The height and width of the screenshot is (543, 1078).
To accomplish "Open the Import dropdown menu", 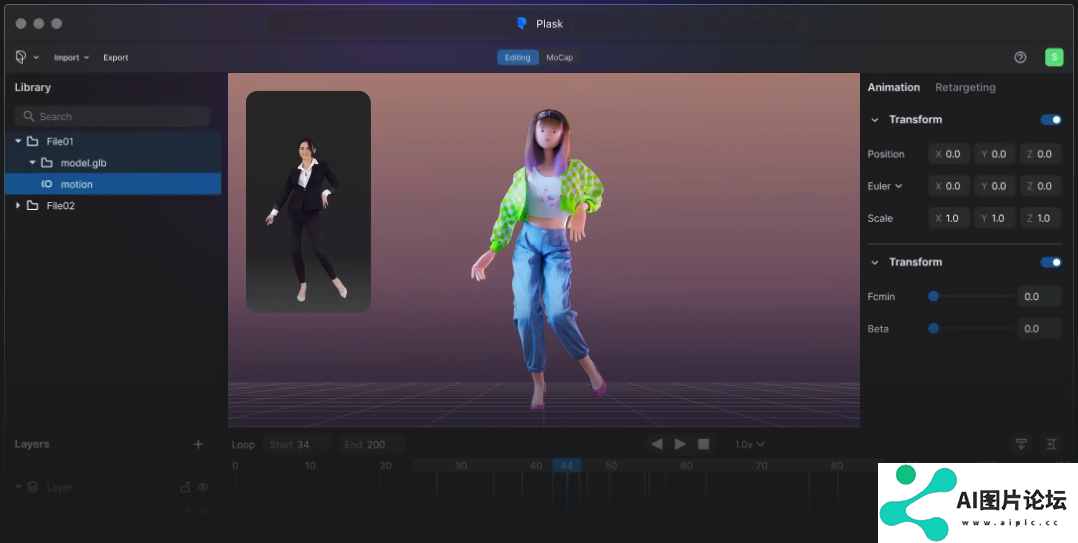I will click(72, 58).
